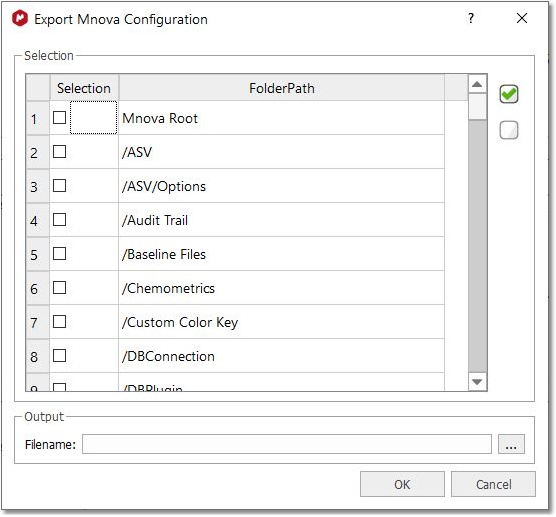Confirm the export with OK
Image resolution: width=556 pixels, height=517 pixels.
pos(402,484)
